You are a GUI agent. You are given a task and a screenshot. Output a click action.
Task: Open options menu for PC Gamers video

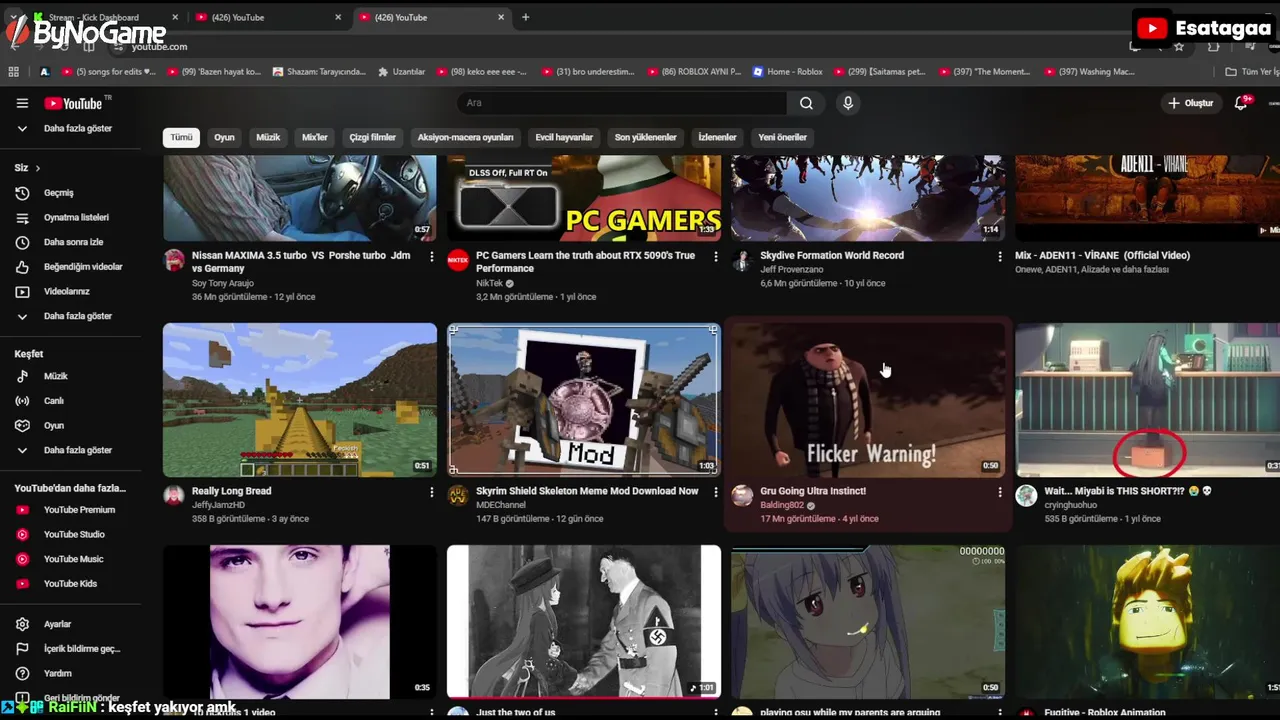tap(715, 257)
